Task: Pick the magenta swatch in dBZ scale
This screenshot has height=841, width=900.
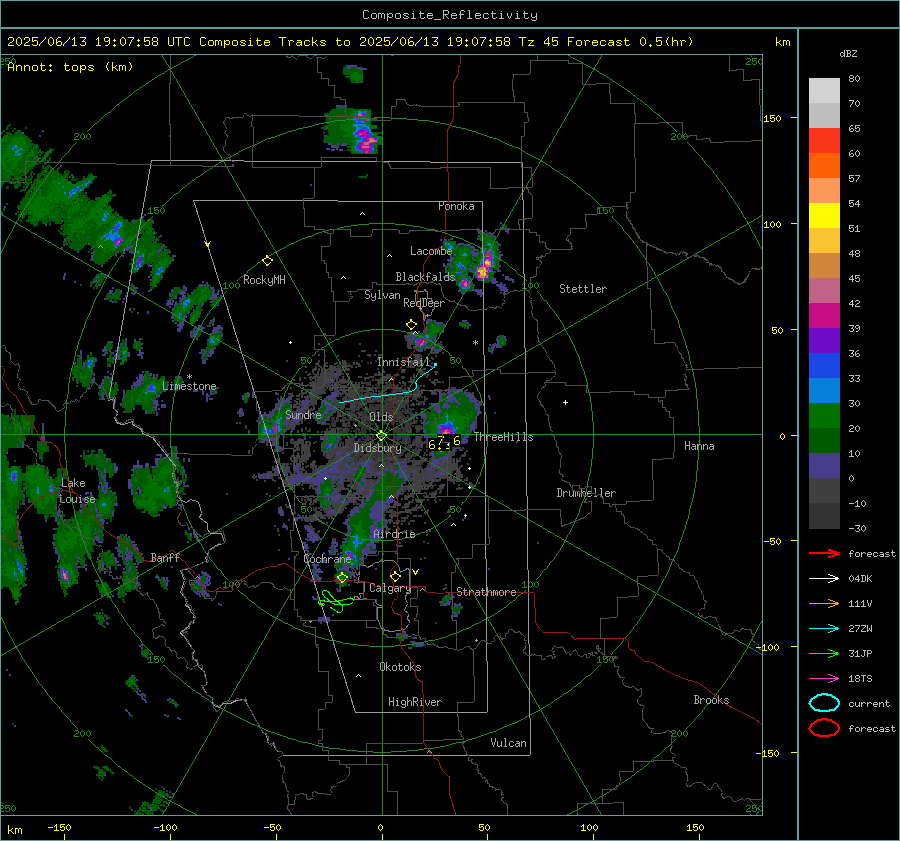Action: [824, 316]
